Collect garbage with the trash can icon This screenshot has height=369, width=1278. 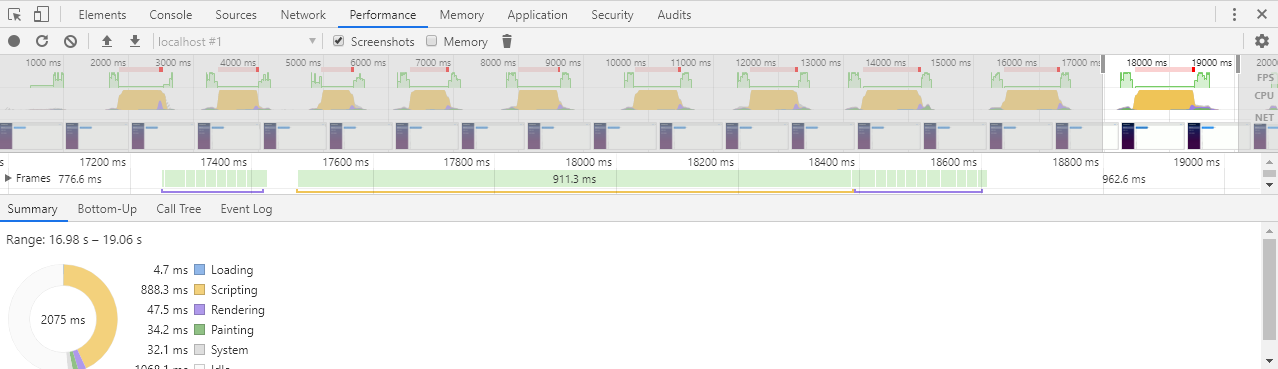pos(507,41)
